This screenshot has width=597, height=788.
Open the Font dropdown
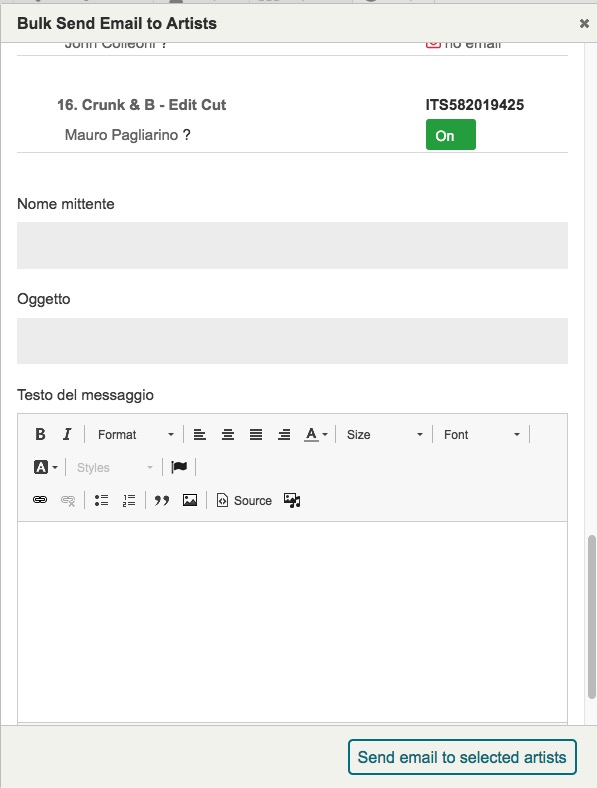[481, 434]
